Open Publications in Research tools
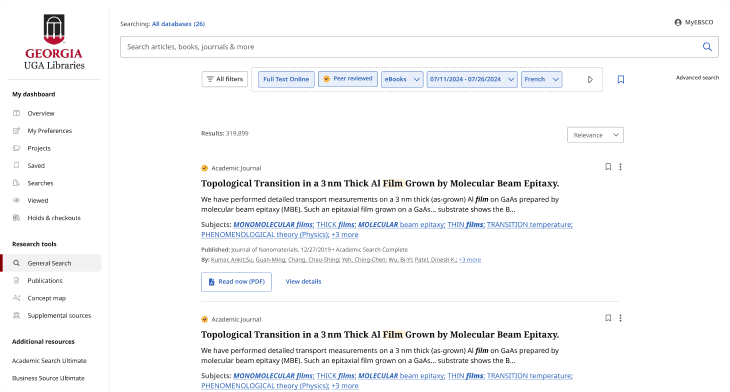The width and height of the screenshot is (730, 392). click(45, 281)
